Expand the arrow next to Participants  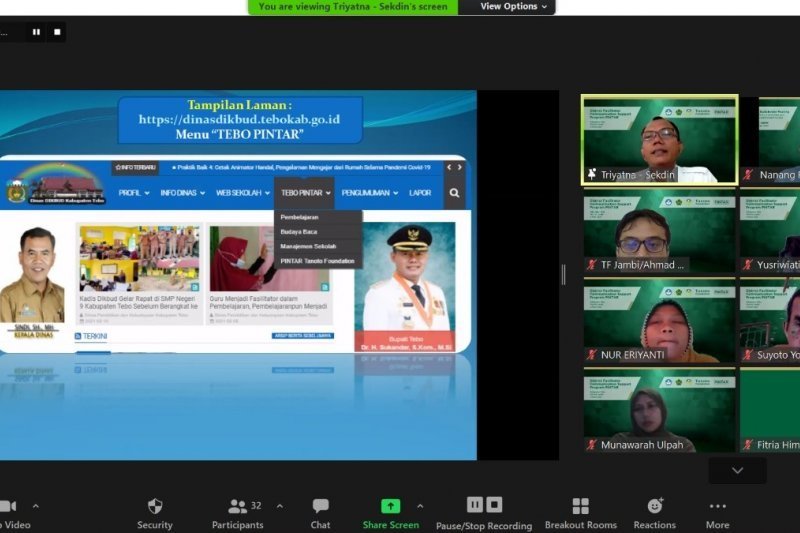click(279, 506)
